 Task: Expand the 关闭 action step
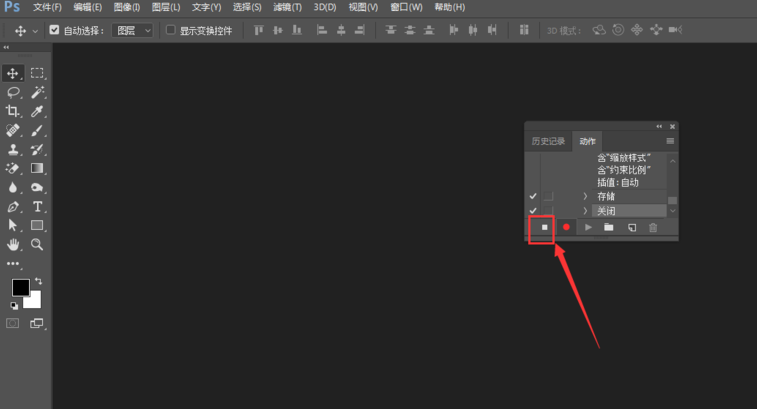[585, 211]
